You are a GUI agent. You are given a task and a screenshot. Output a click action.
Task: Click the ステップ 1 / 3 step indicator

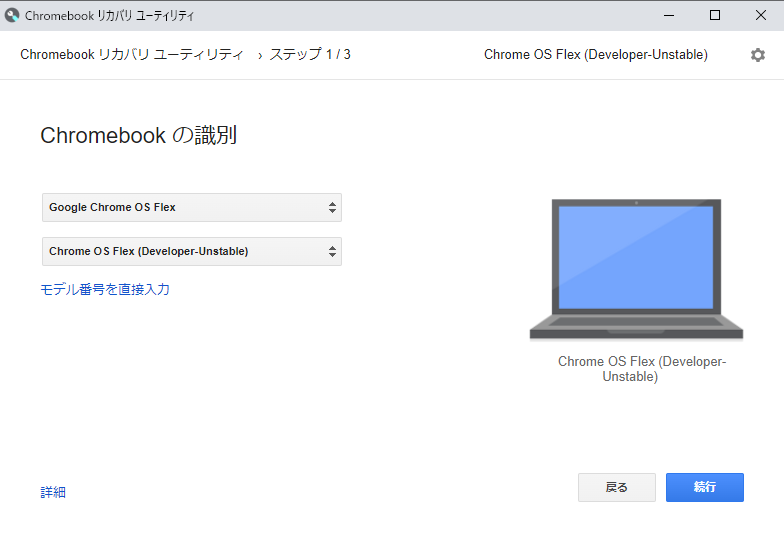coord(310,54)
